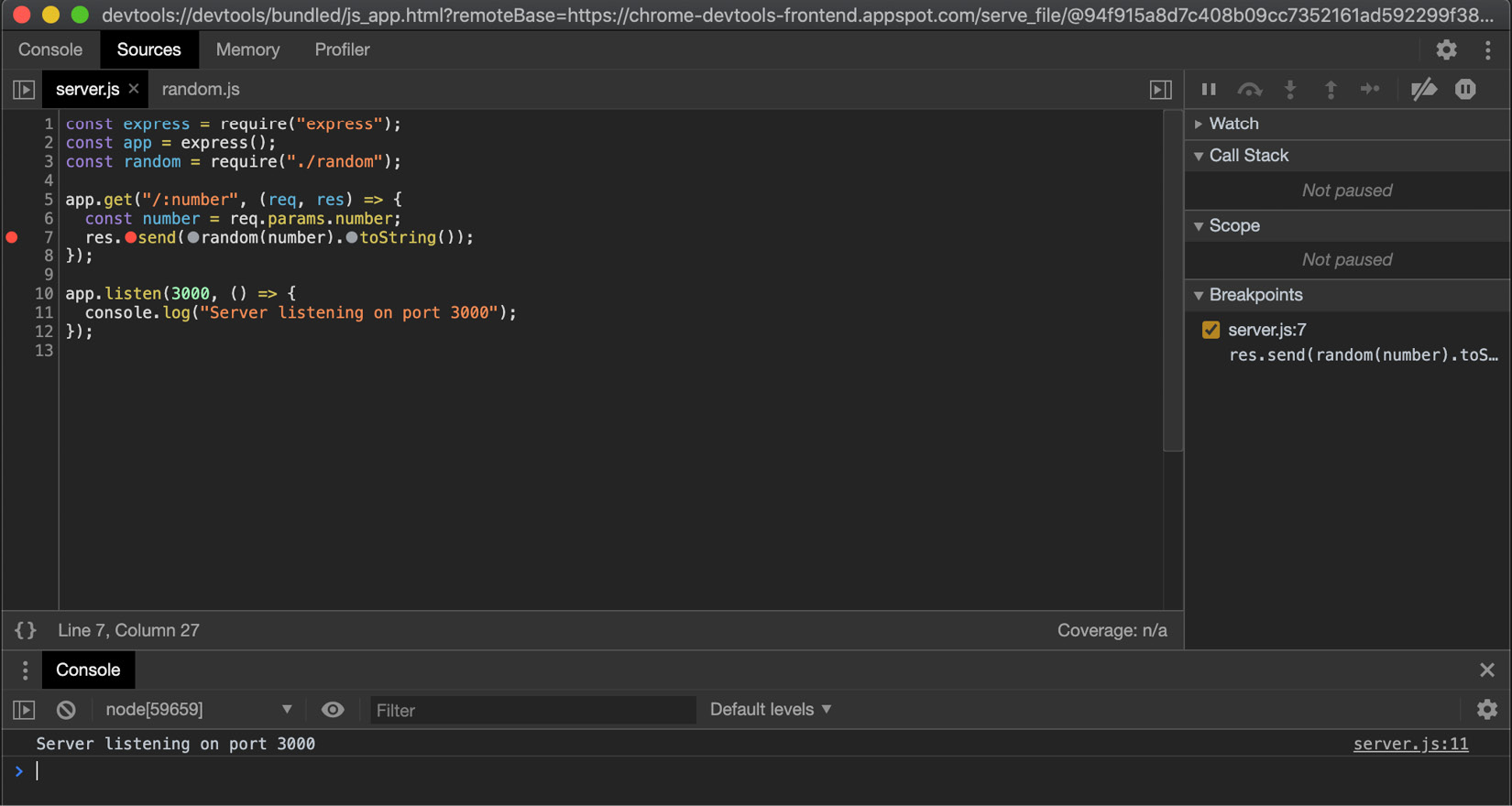Toggle the navigator sidebar icon
1512x806 pixels.
click(24, 89)
